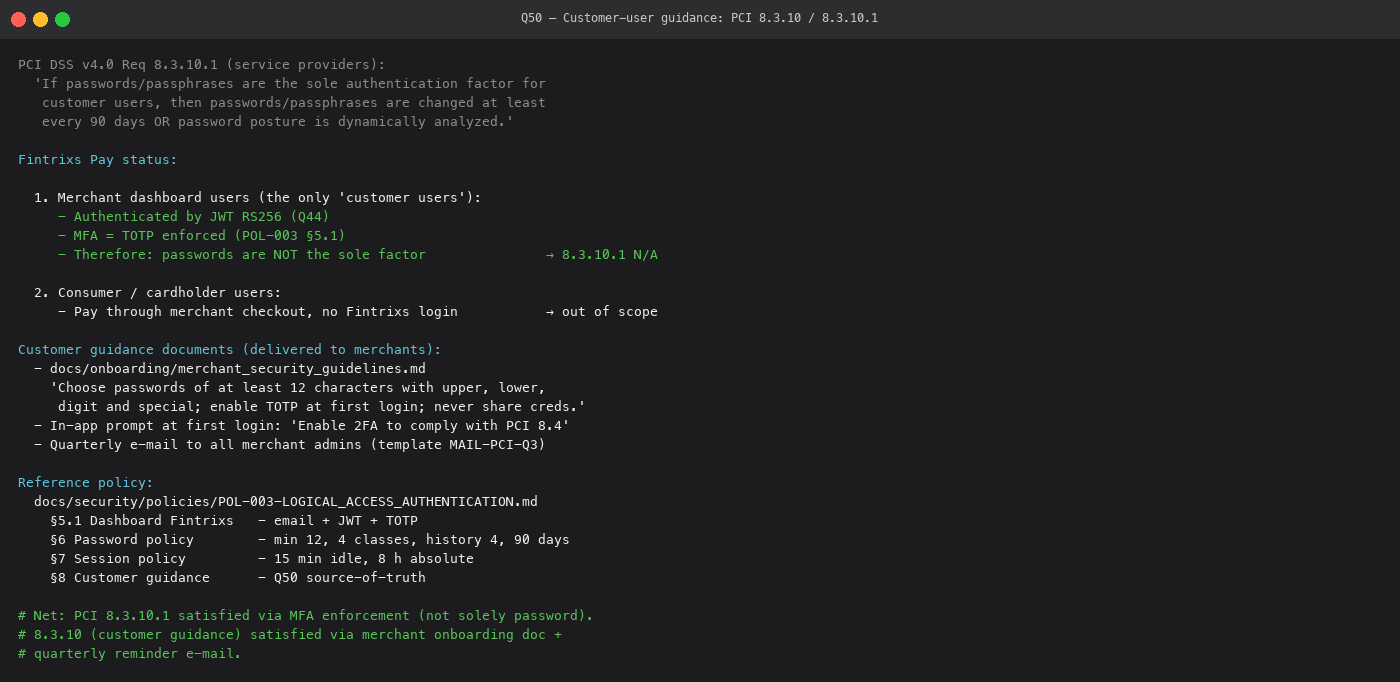This screenshot has width=1400, height=682.
Task: Click the '§8 Customer guidance' row
Action: point(238,578)
